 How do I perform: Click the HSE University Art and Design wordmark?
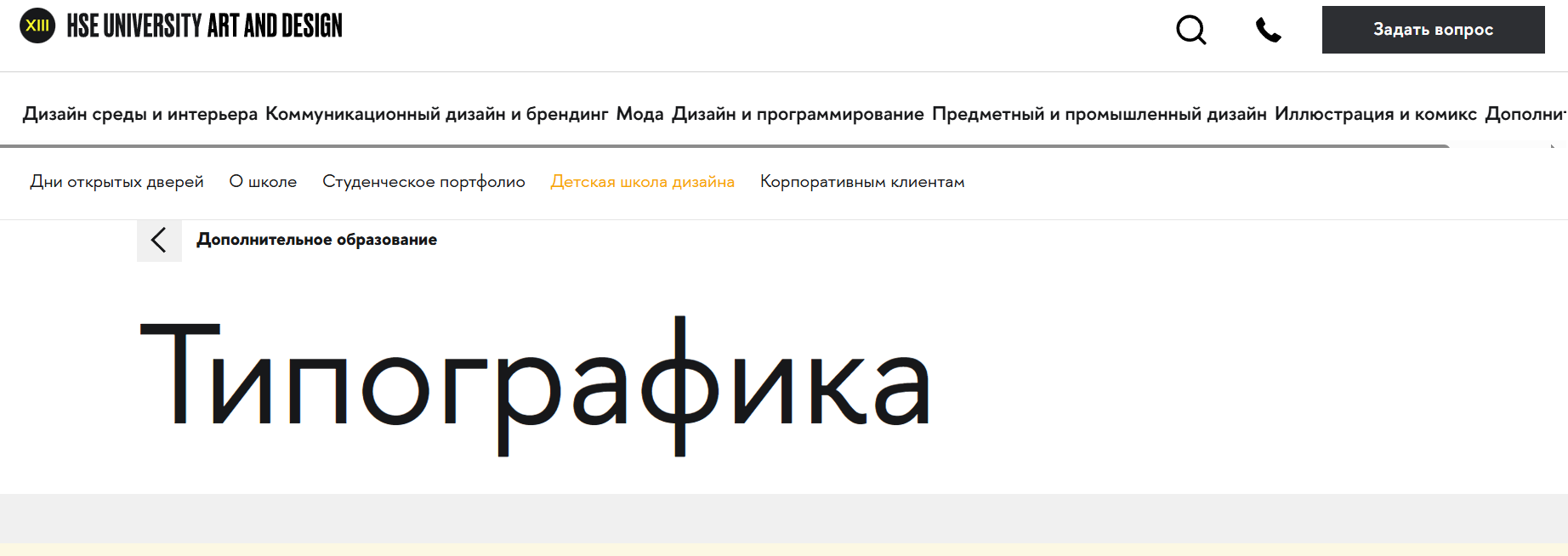click(x=204, y=26)
